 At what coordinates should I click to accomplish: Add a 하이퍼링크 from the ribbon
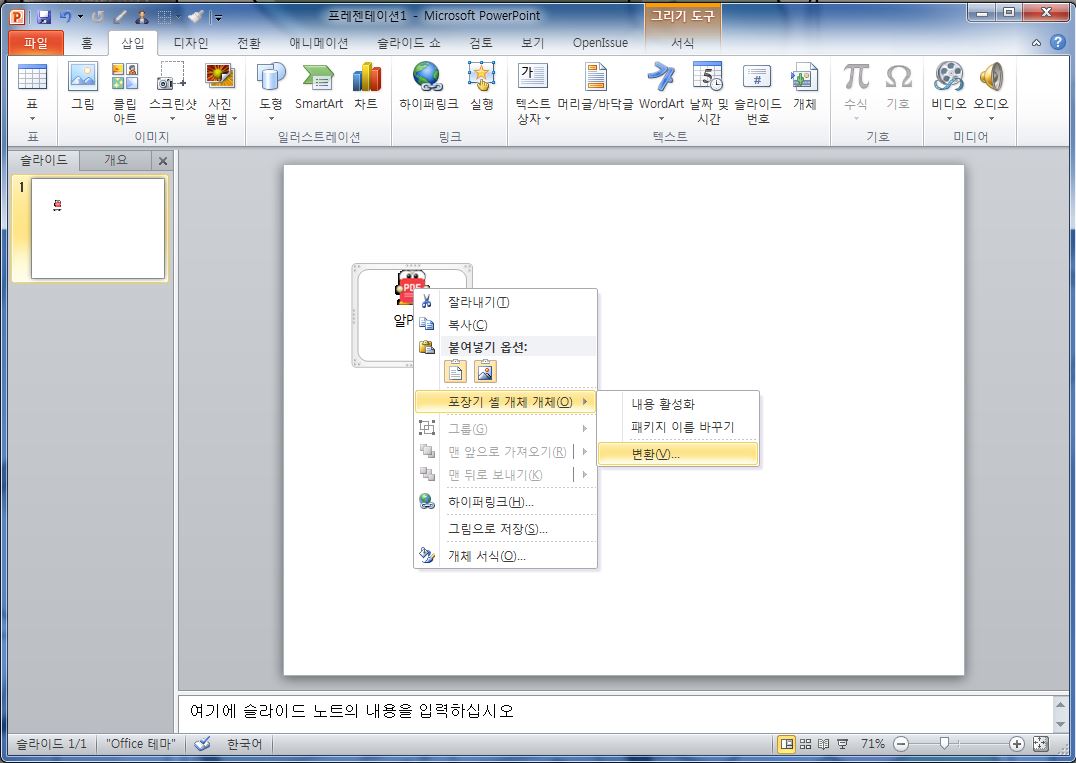(x=429, y=86)
